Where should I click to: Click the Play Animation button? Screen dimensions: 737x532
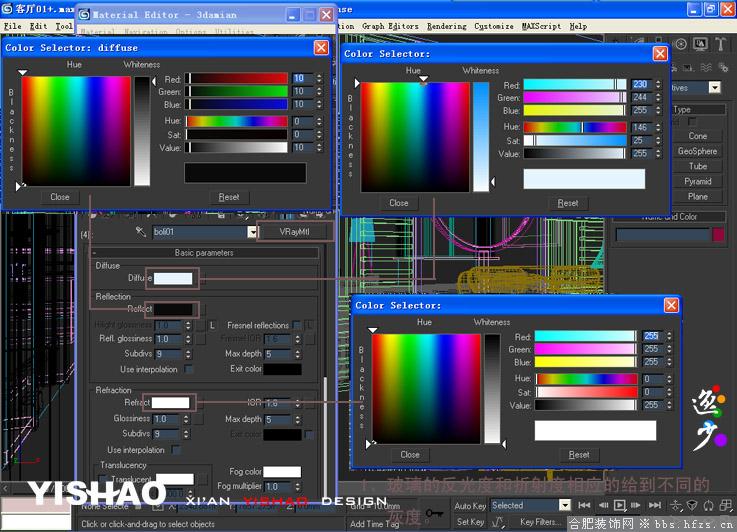coord(619,505)
